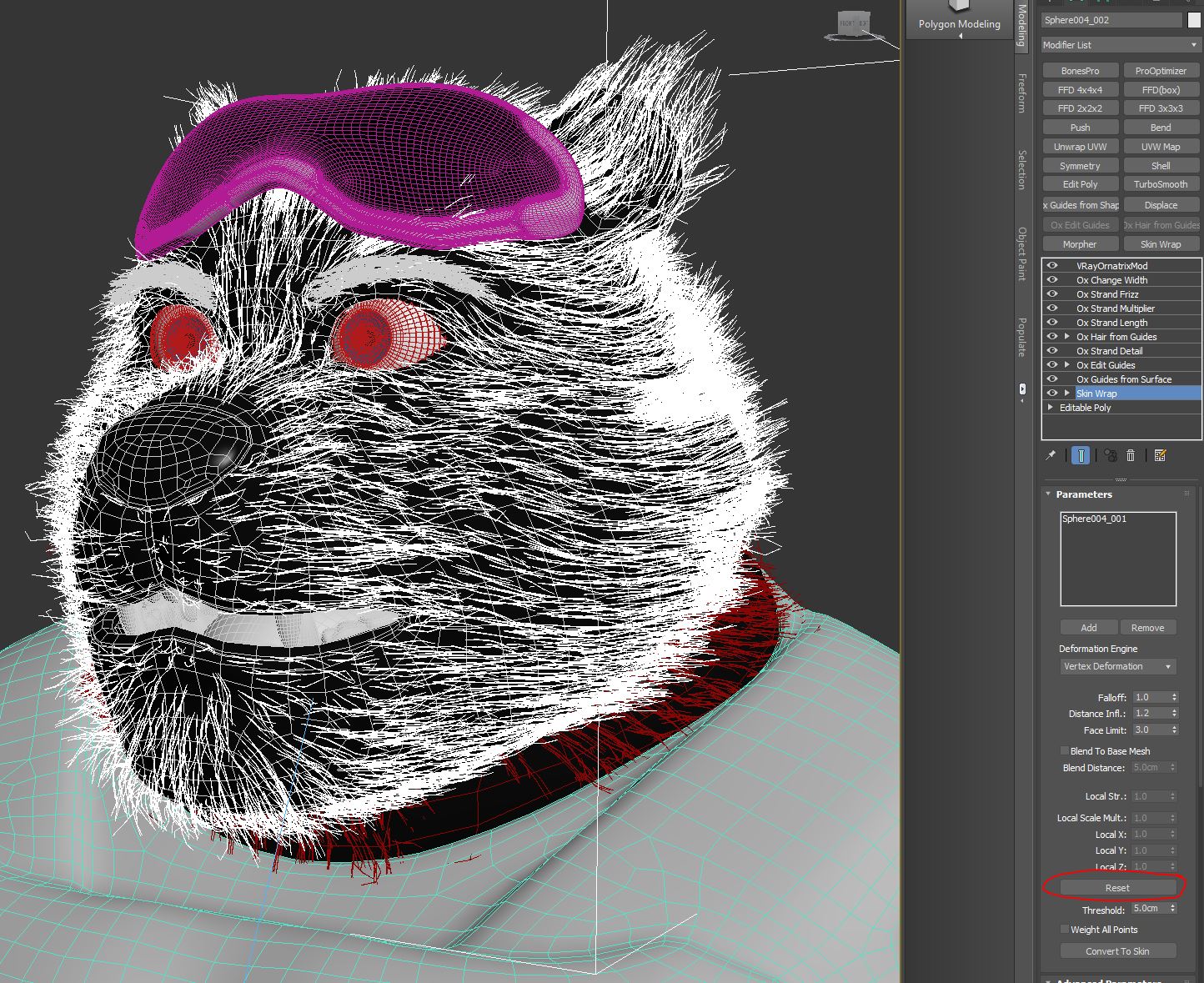Open Configure Modifier Sets icon
The image size is (1204, 983).
pos(1160,455)
